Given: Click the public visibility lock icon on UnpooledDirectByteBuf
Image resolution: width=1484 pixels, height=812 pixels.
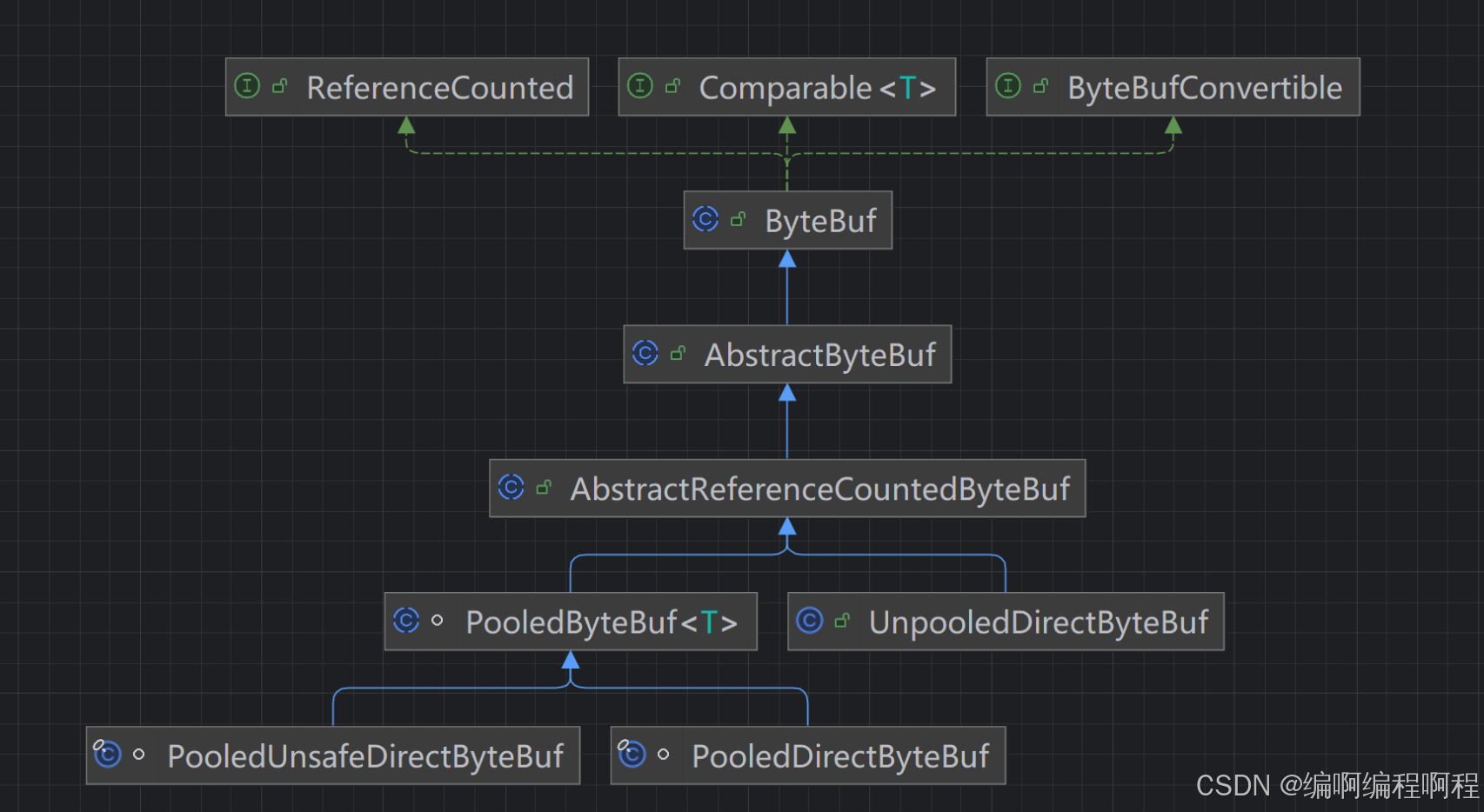Looking at the screenshot, I should pos(842,621).
